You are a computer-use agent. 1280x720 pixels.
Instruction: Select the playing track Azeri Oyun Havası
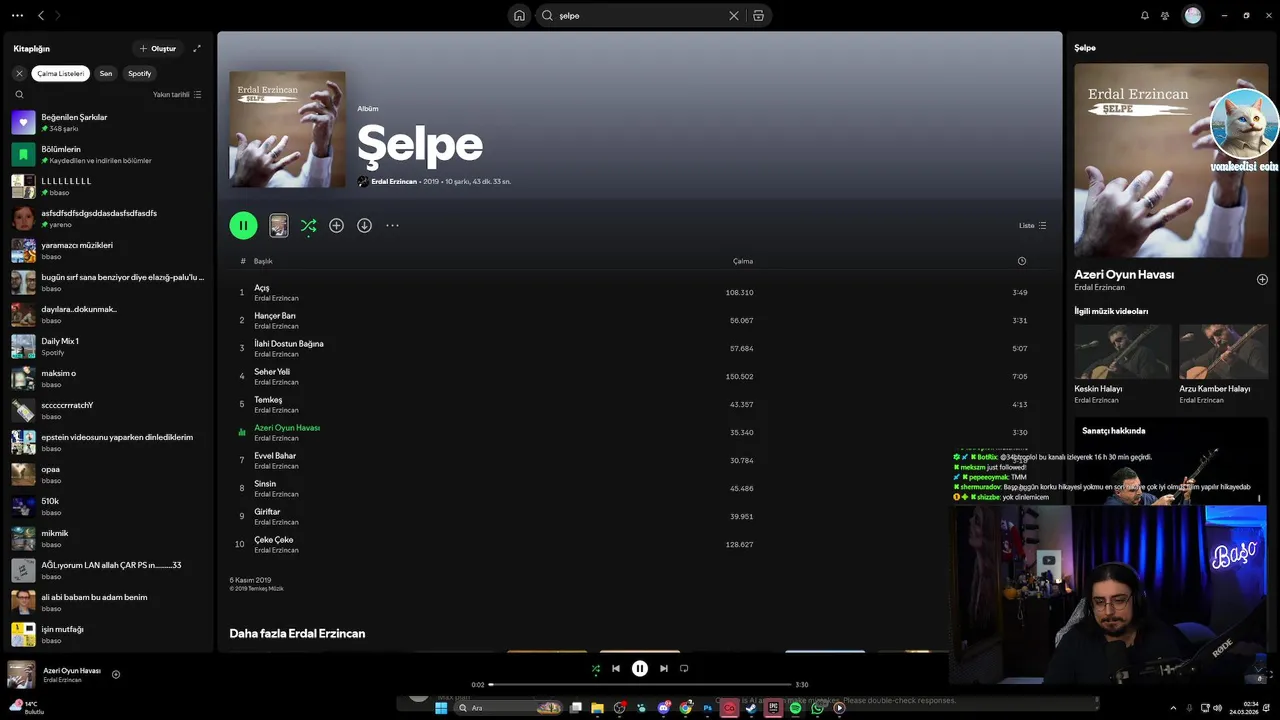point(639,432)
